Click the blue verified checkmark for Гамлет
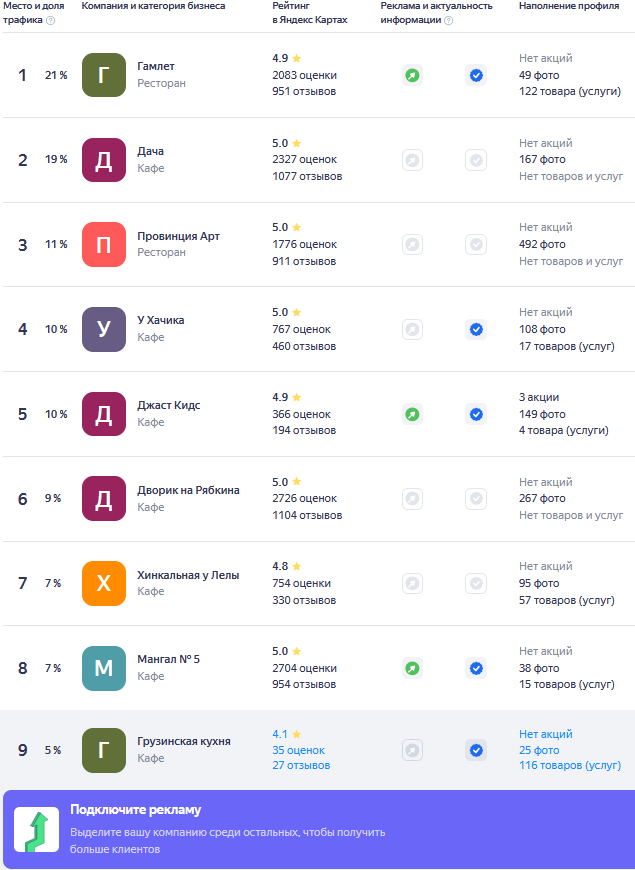 476,75
